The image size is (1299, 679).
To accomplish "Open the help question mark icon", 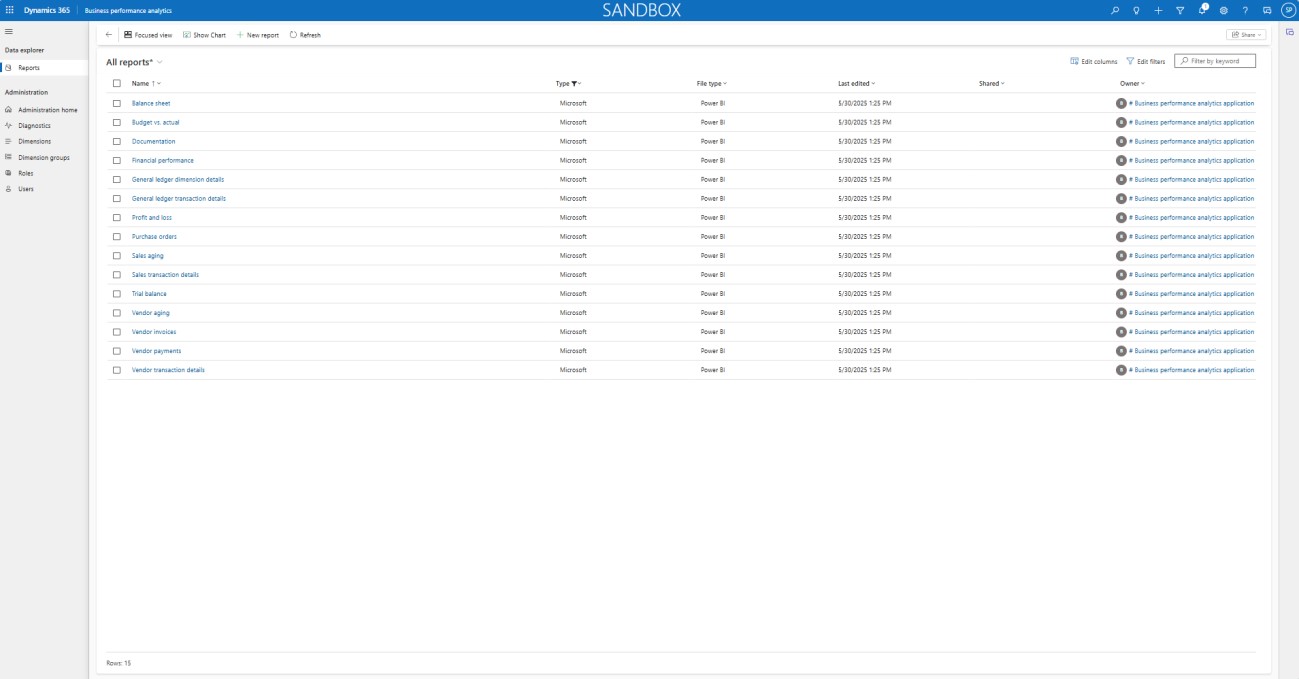I will point(1244,10).
